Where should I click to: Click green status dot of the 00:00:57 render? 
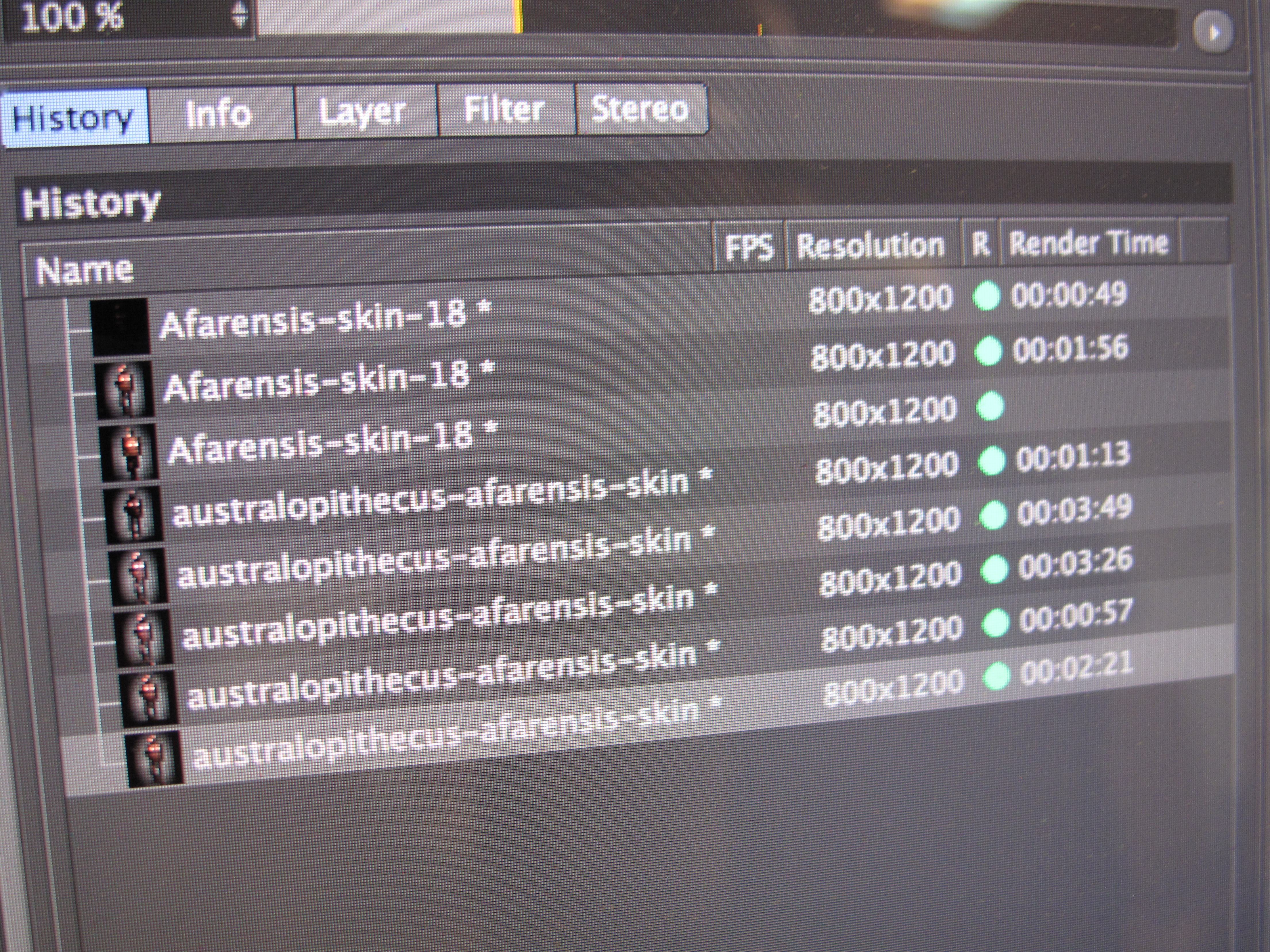click(996, 623)
